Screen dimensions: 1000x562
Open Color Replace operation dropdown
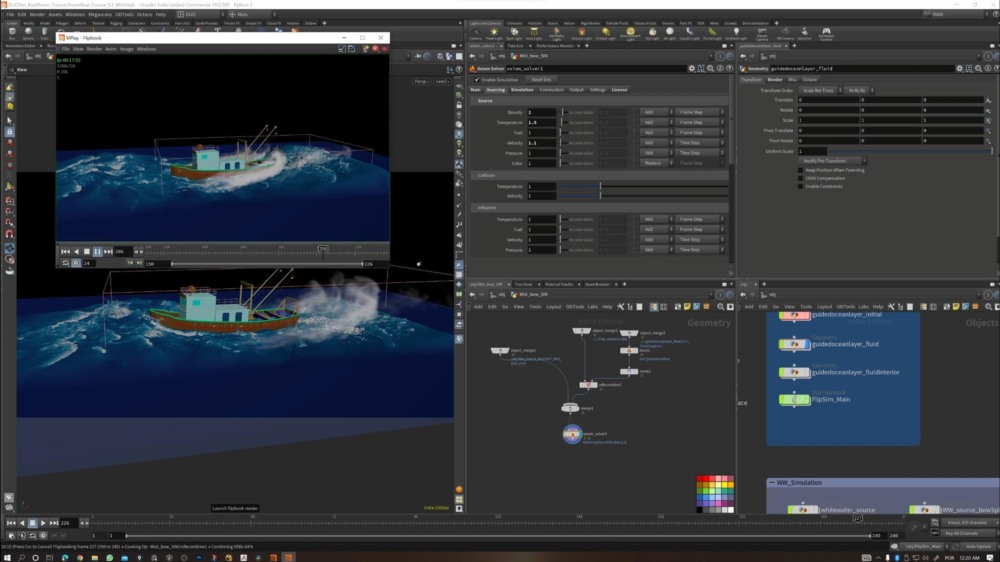point(656,163)
